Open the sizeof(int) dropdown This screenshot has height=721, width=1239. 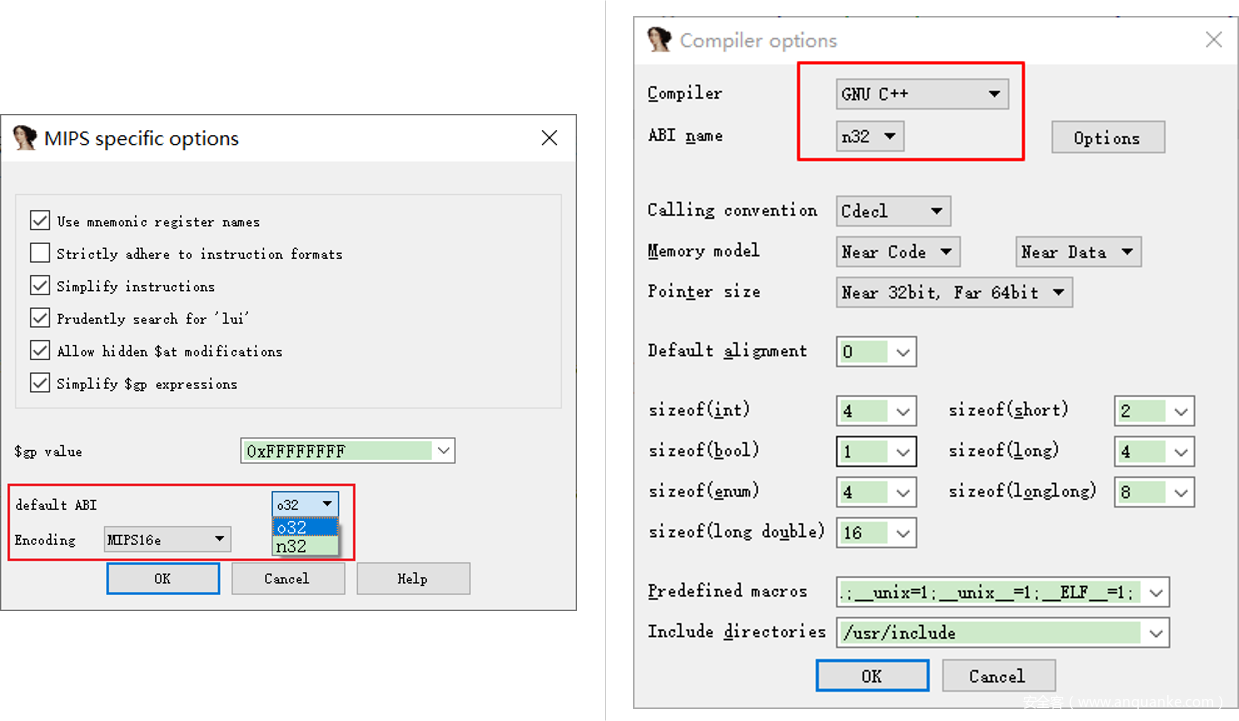[x=904, y=411]
